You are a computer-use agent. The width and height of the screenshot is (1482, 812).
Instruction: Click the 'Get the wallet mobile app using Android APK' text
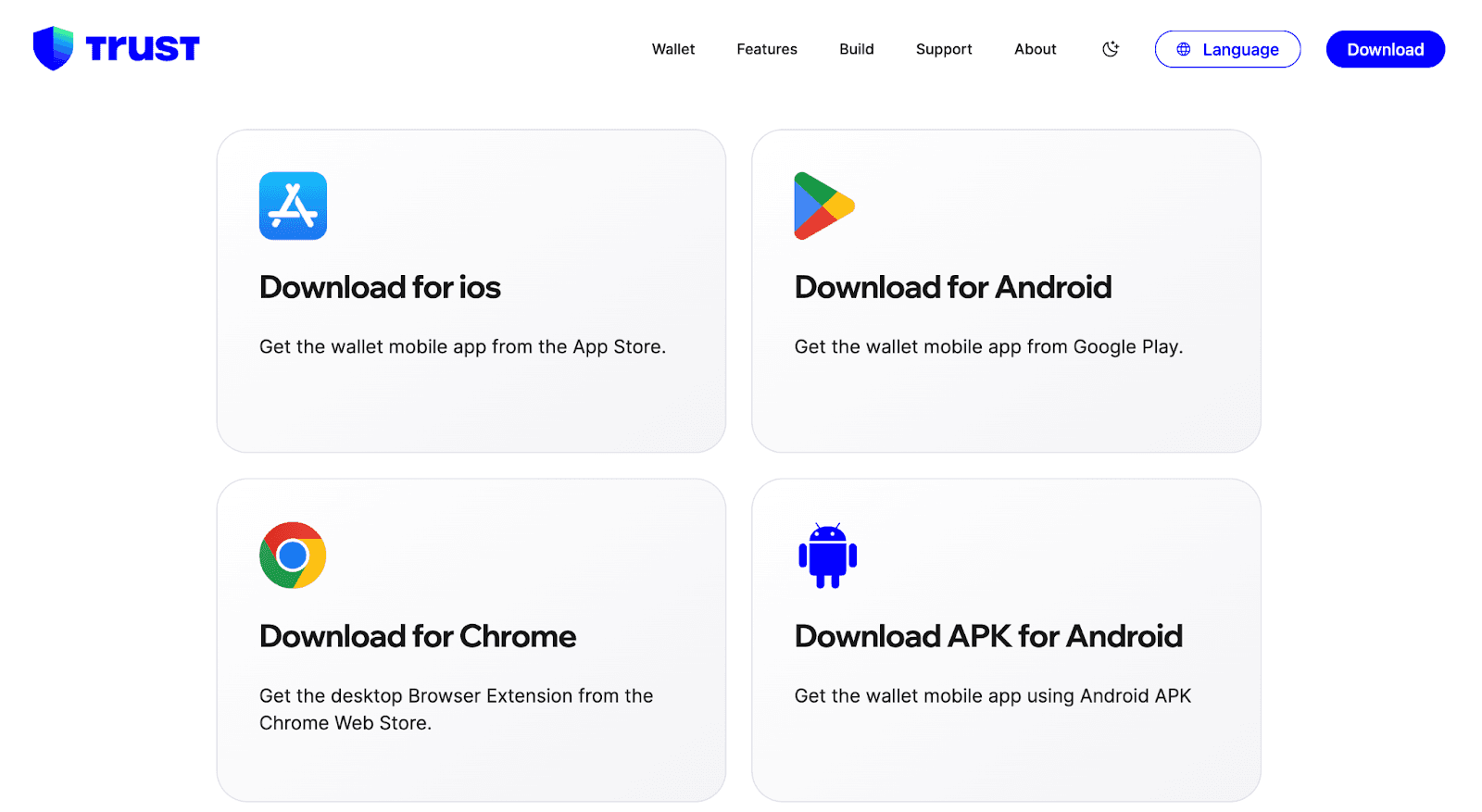pyautogui.click(x=993, y=696)
